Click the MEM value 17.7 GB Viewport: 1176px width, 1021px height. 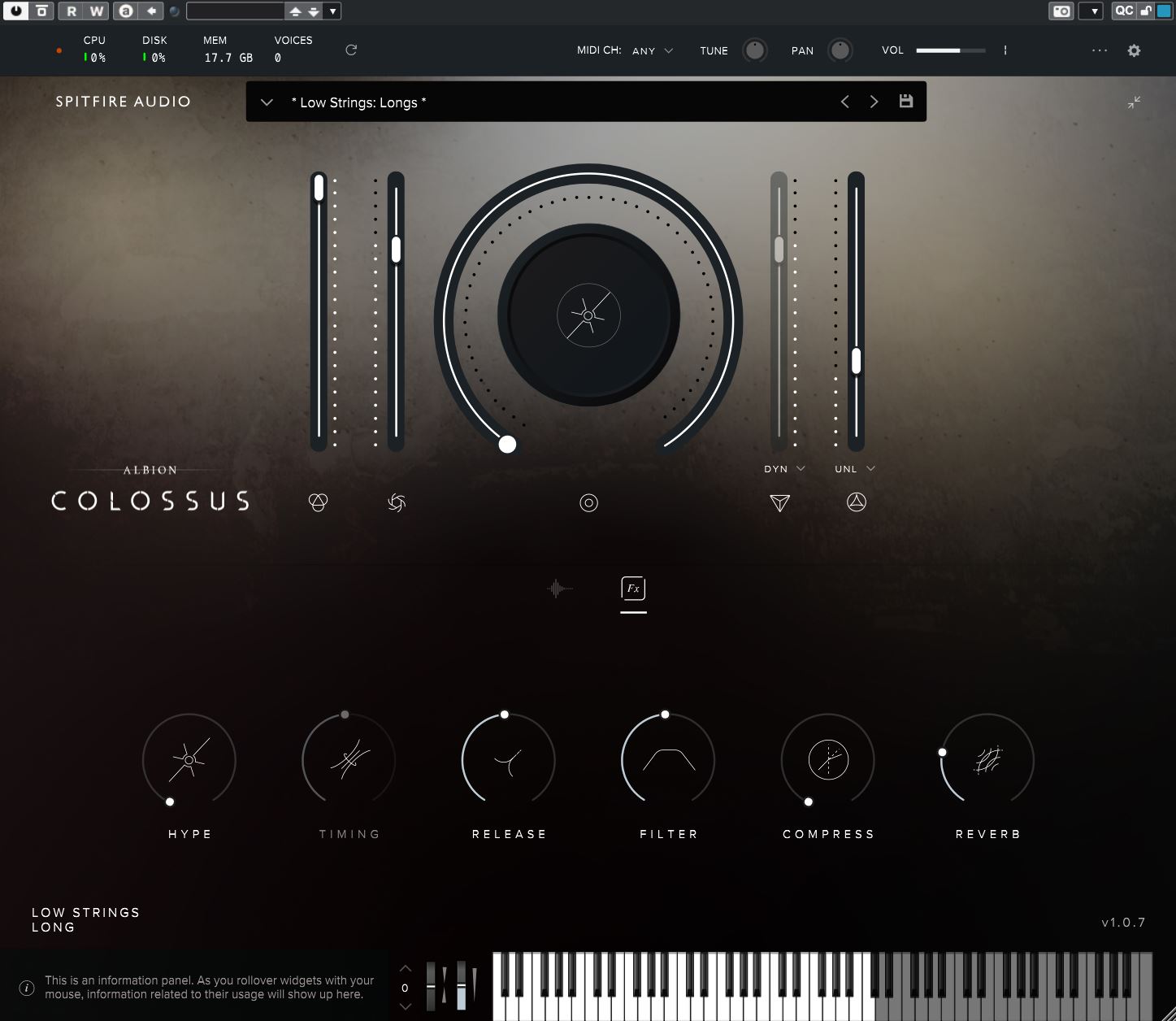(x=228, y=58)
